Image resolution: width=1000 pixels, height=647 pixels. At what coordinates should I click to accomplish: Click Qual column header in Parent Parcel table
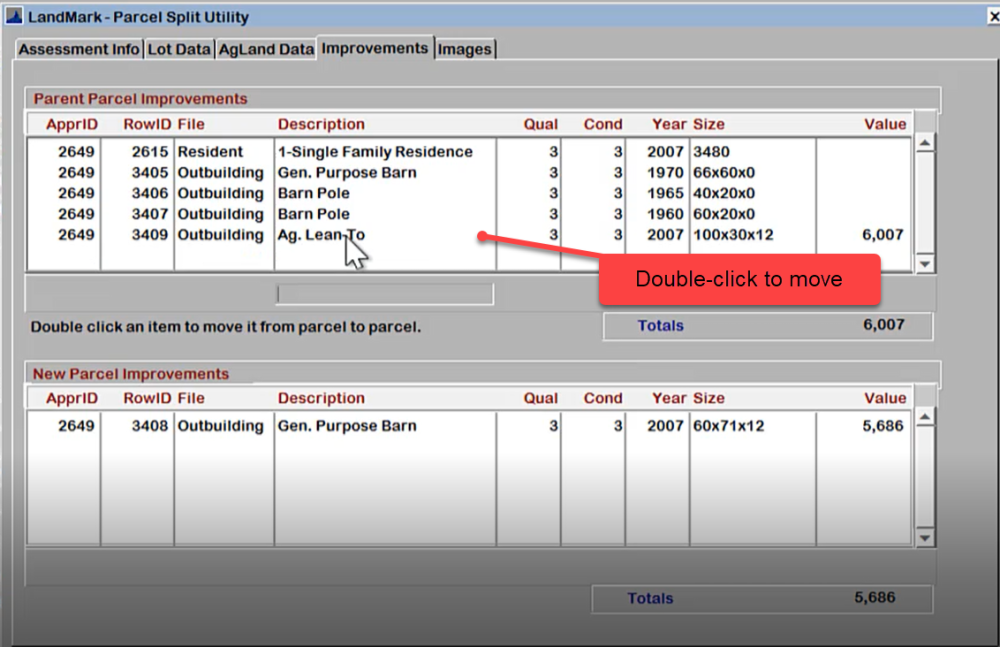[540, 124]
